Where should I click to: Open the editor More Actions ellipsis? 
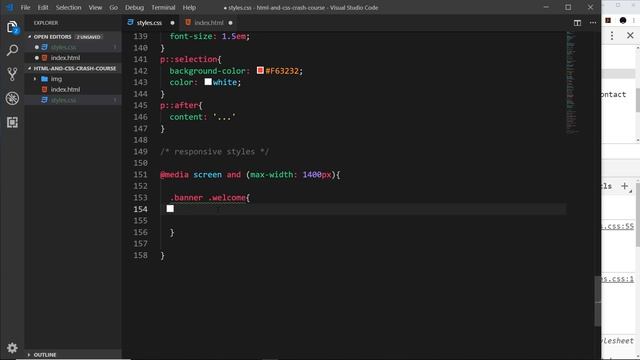click(593, 23)
